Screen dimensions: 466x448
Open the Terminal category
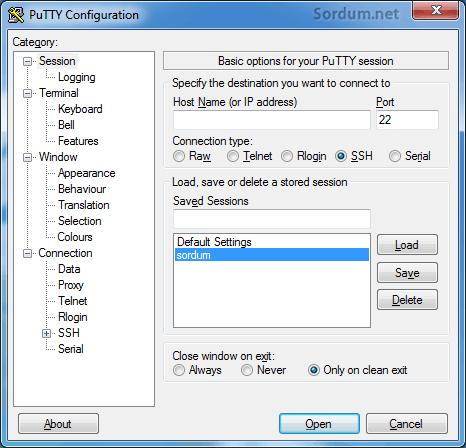(x=59, y=93)
